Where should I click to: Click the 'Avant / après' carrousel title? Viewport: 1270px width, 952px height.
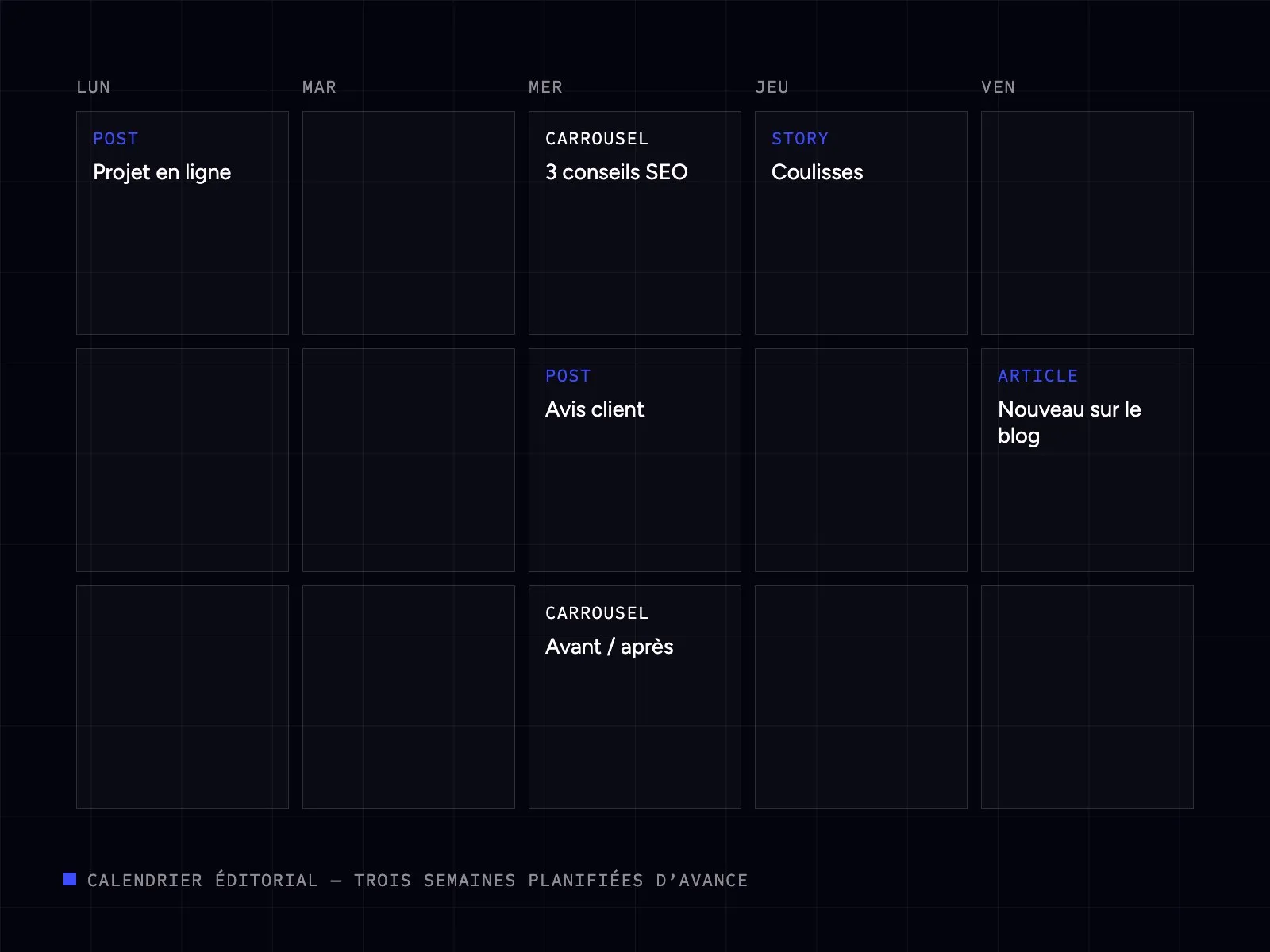[x=609, y=647]
